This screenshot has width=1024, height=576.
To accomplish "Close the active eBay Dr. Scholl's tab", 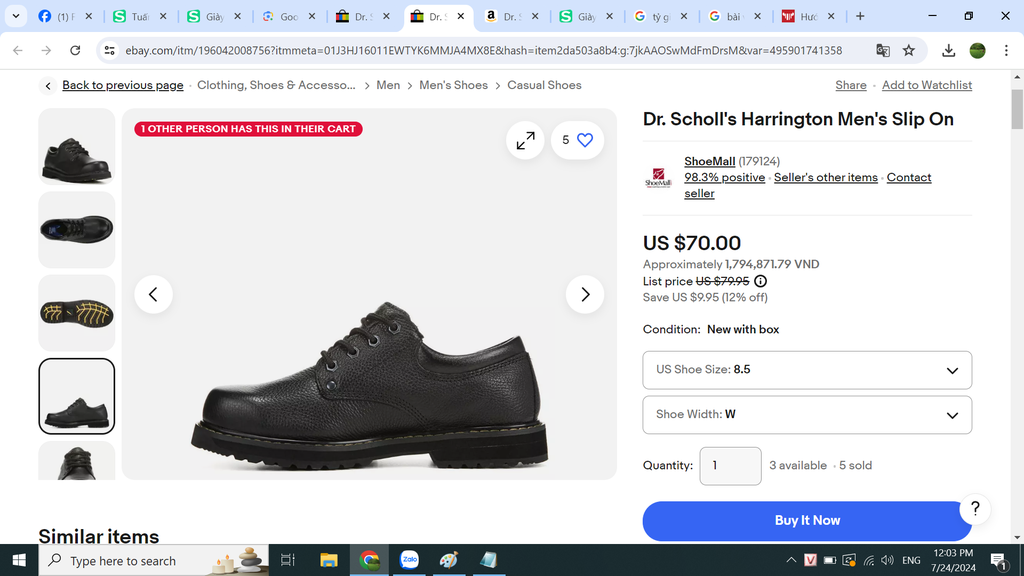I will [x=460, y=16].
